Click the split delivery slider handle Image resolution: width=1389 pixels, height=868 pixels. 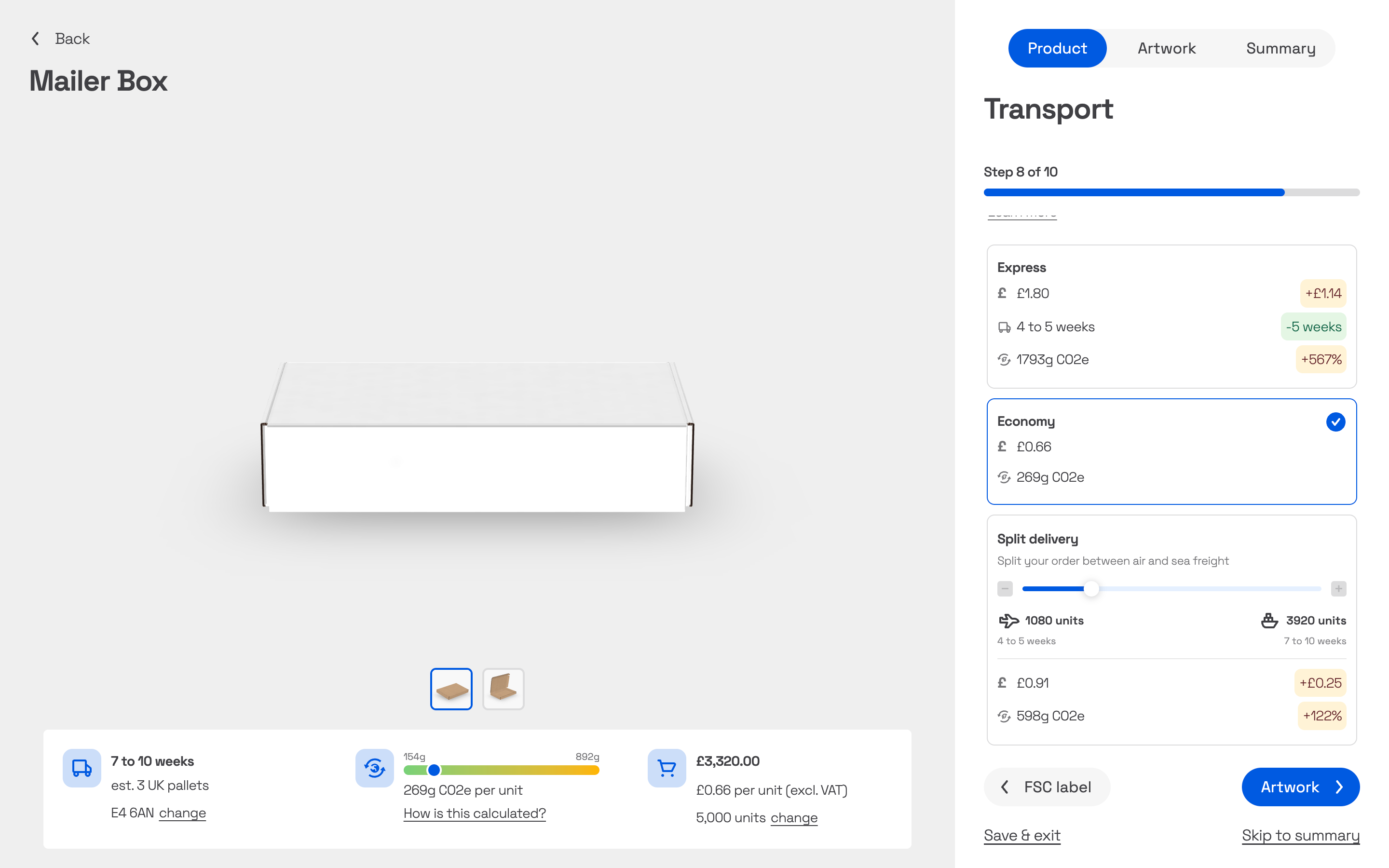point(1091,588)
